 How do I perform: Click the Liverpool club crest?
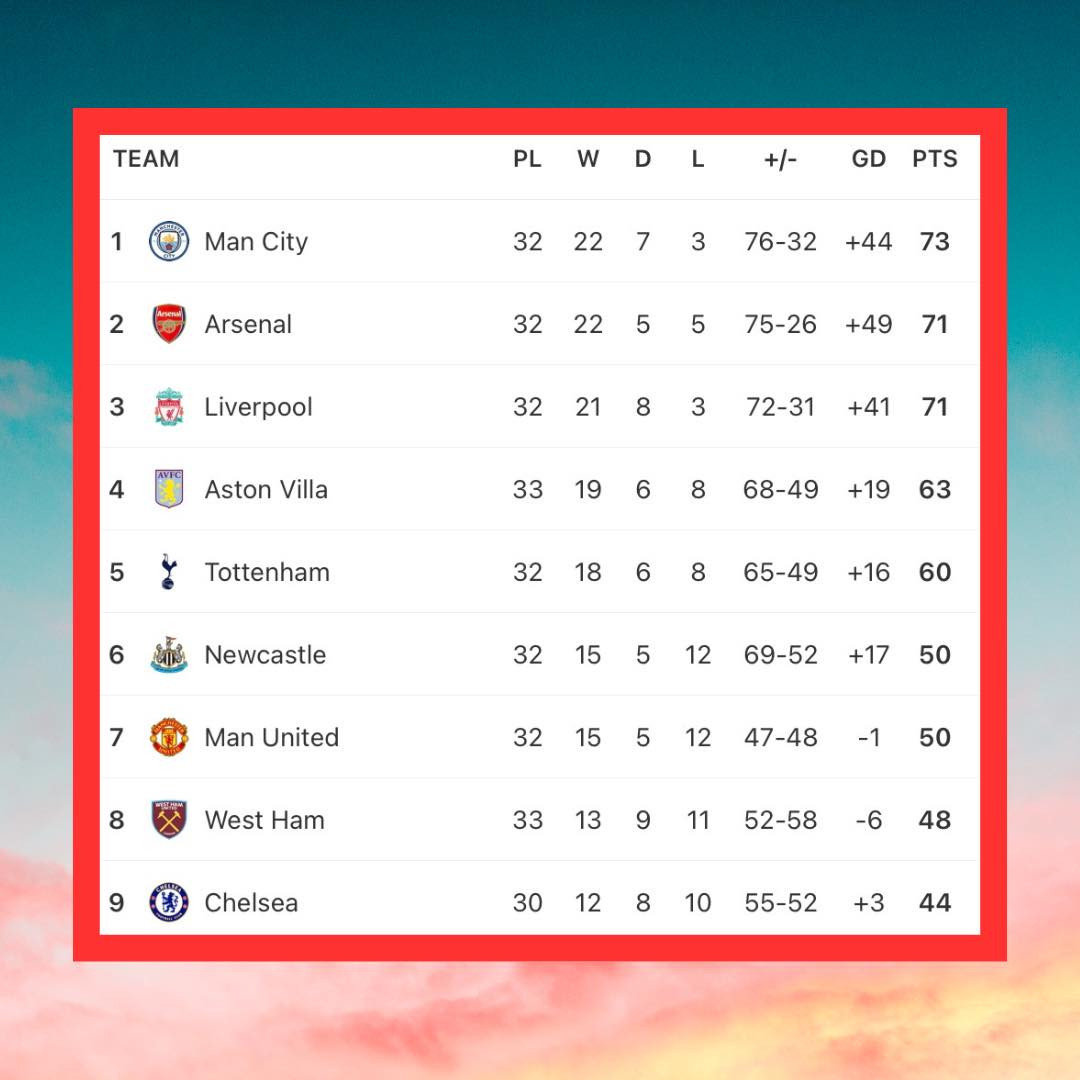(169, 406)
